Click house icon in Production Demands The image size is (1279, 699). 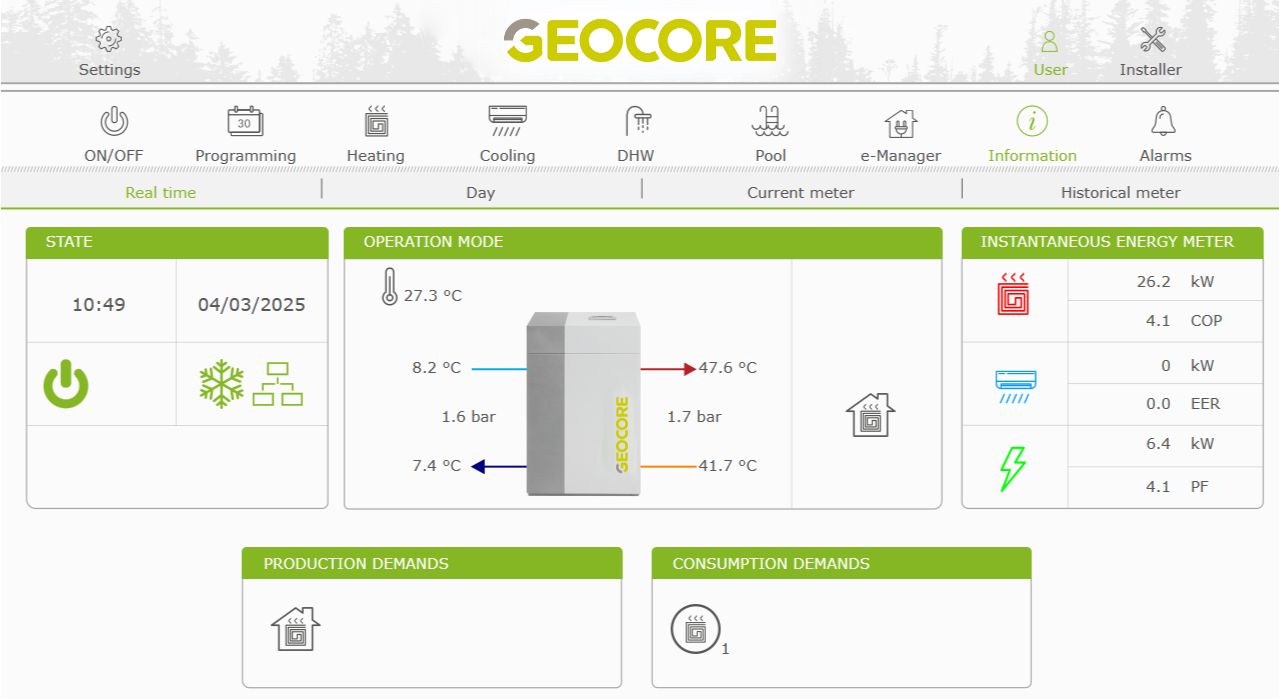(296, 629)
